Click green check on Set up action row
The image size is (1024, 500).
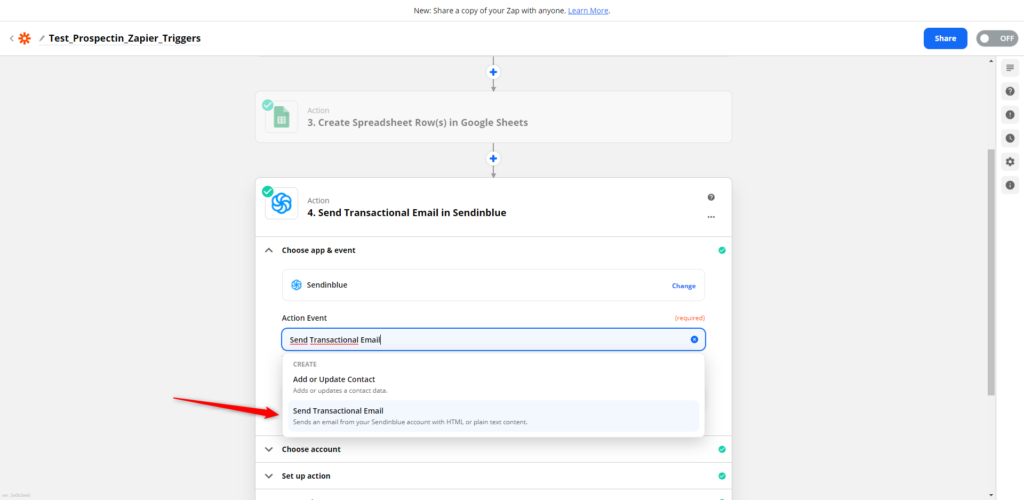coord(722,476)
